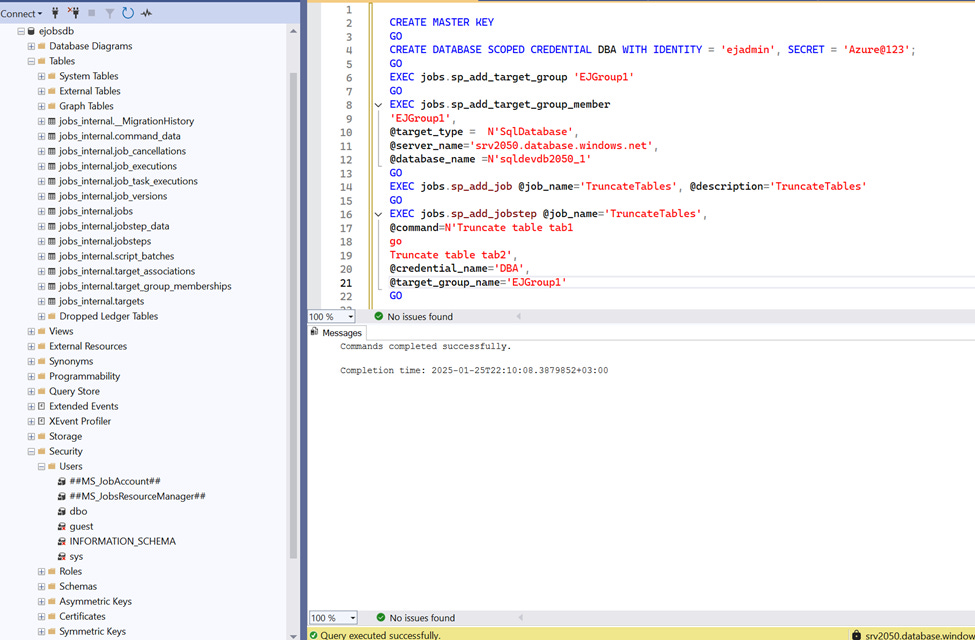Collapse the ejobsdb database node

(x=21, y=31)
